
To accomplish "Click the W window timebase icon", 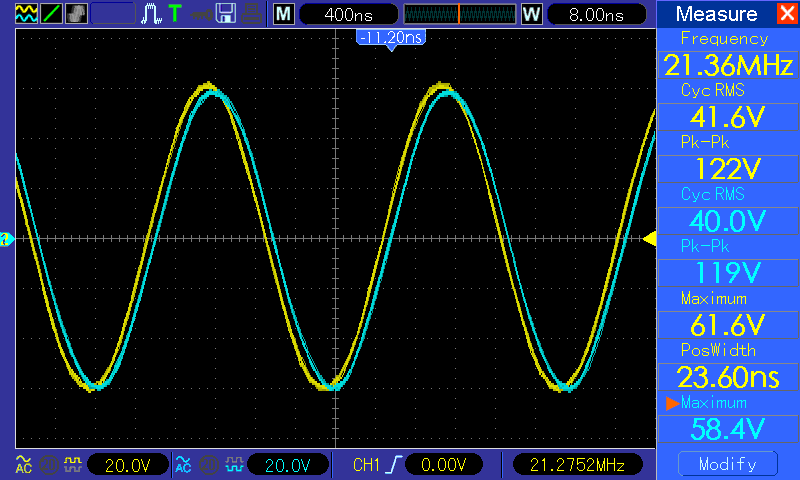I will click(x=531, y=14).
